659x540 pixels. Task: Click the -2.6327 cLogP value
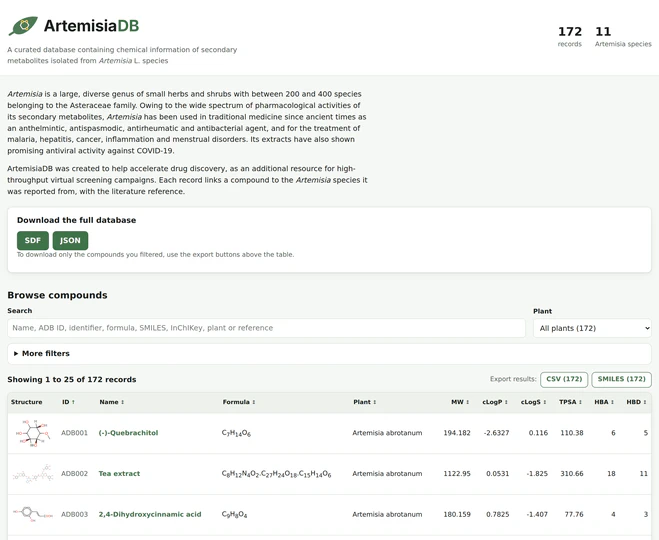496,433
